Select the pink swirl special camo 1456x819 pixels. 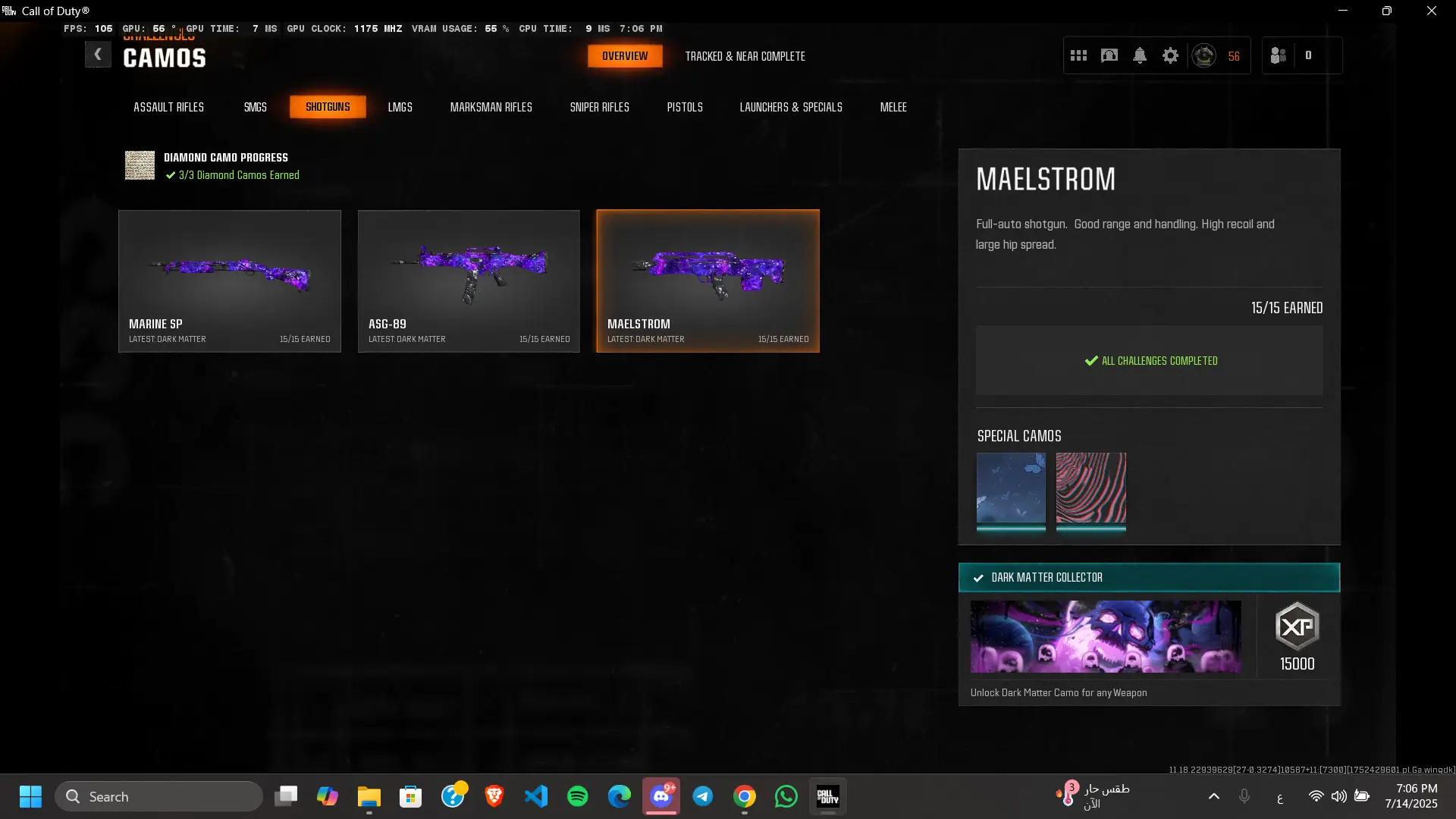tap(1090, 488)
